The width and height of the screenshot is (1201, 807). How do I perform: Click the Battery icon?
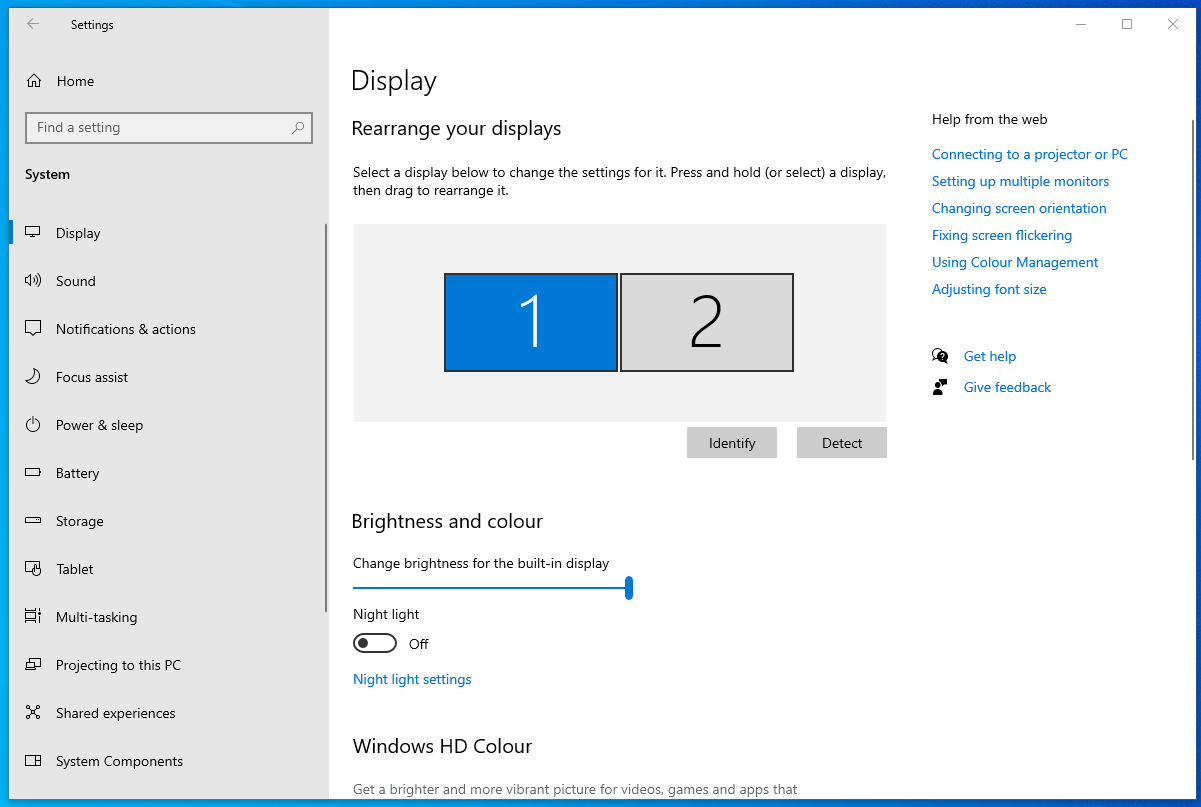[x=33, y=473]
